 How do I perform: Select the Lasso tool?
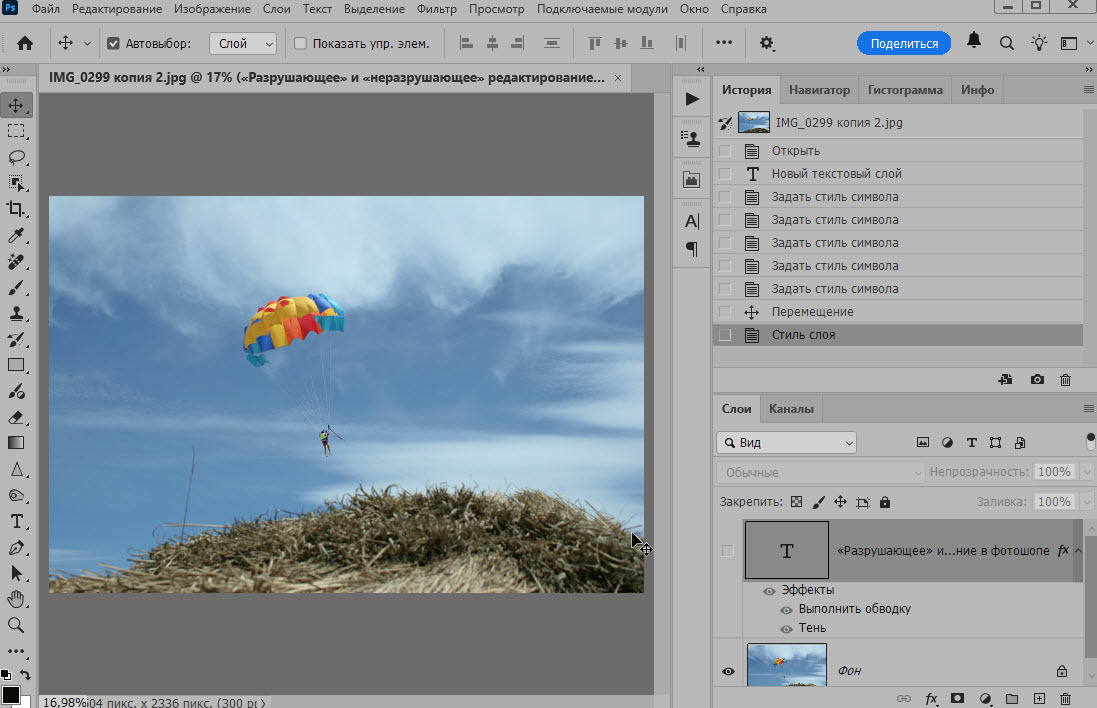pos(16,157)
